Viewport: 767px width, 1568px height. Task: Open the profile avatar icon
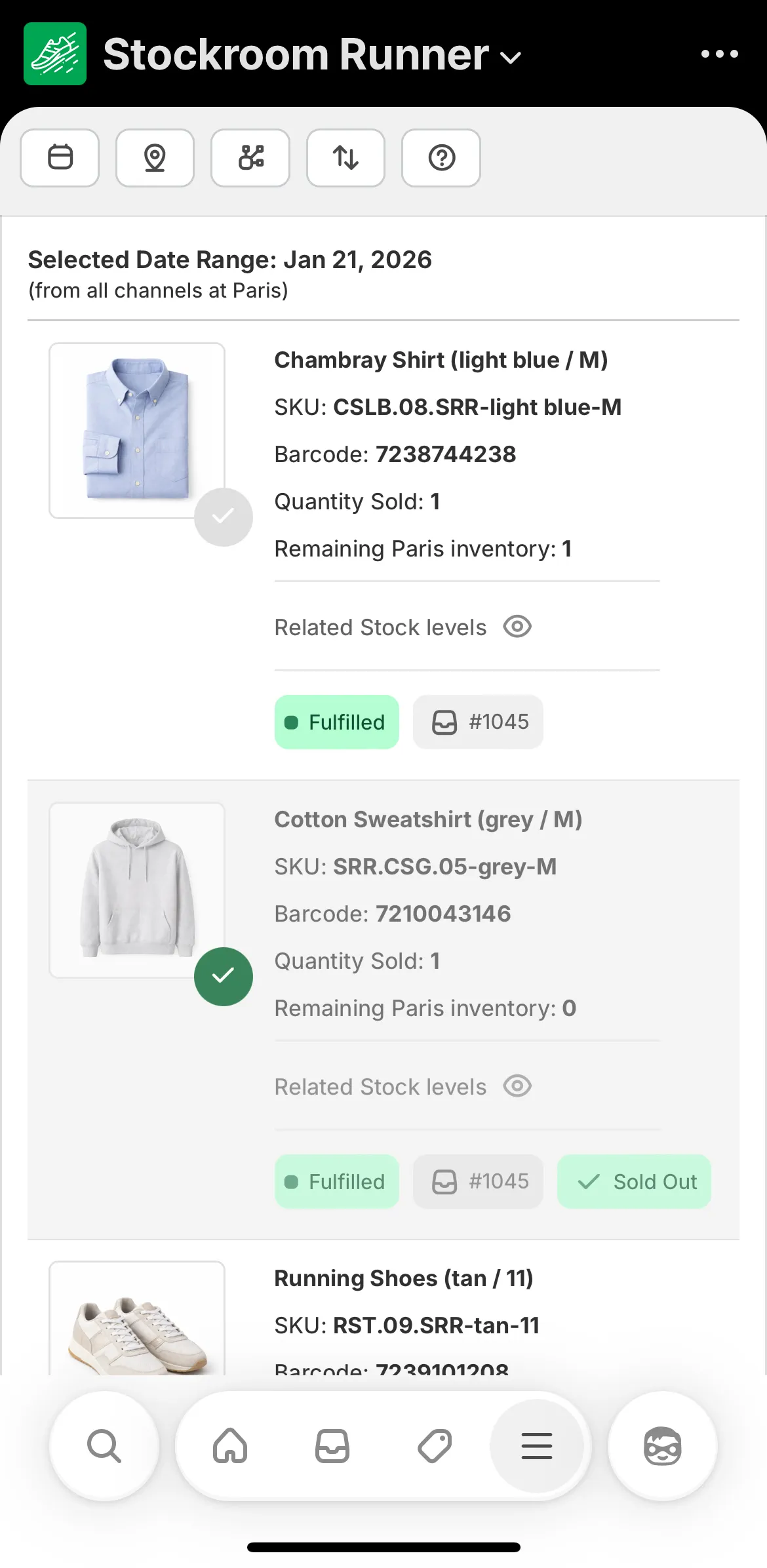pyautogui.click(x=662, y=1446)
